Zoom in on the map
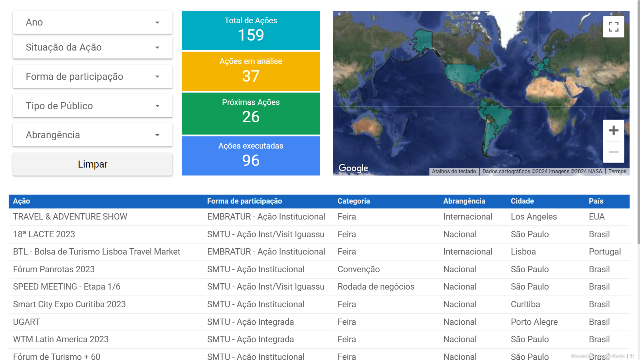The height and width of the screenshot is (360, 640). [613, 131]
